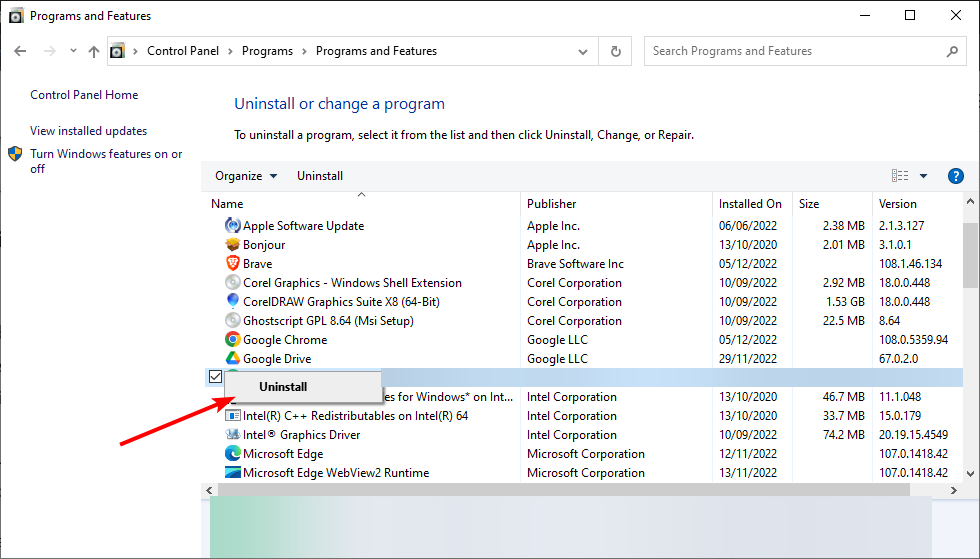Open the recent locations dropdown arrow
This screenshot has width=980, height=559.
point(73,51)
